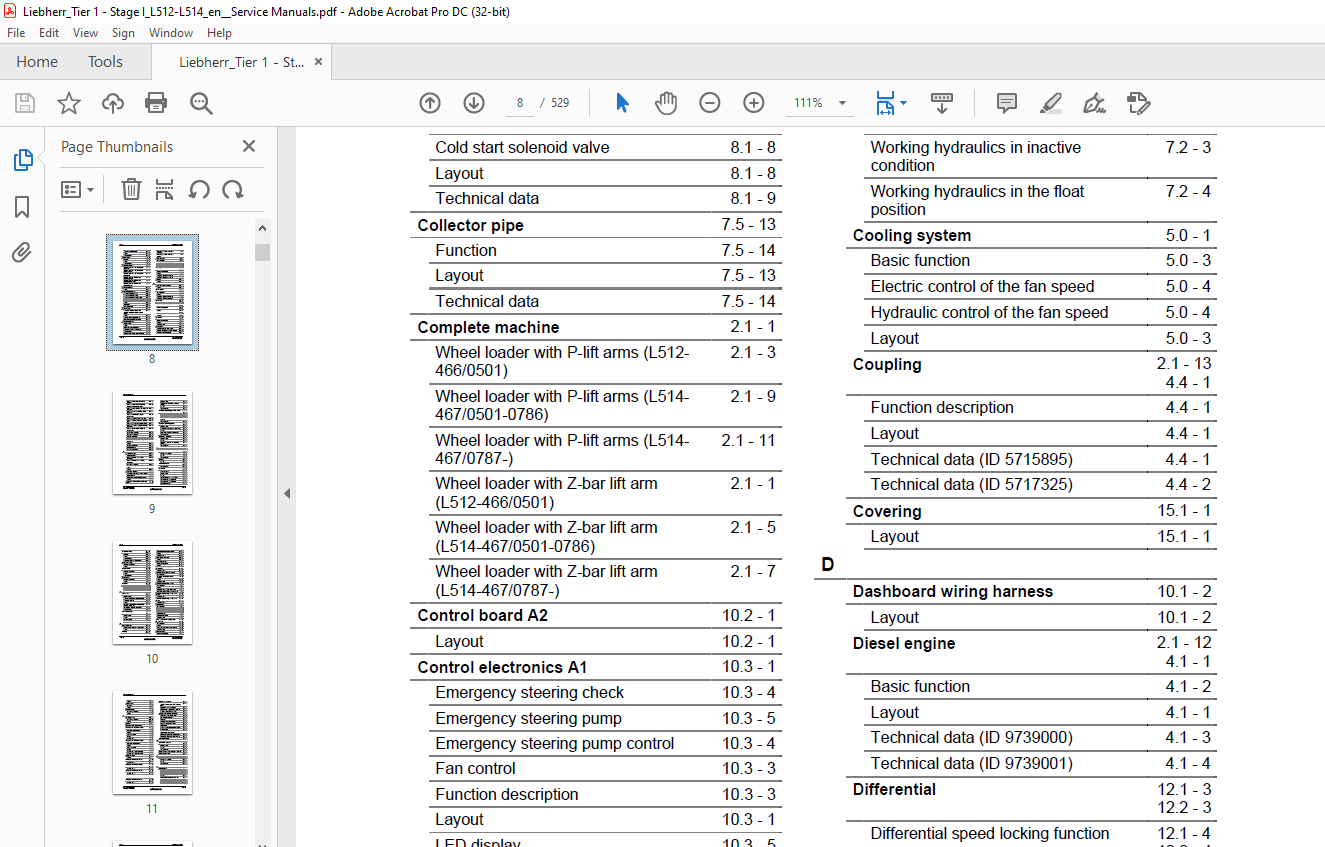This screenshot has height=847, width=1325.
Task: Select page 9 thumbnail
Action: point(152,443)
